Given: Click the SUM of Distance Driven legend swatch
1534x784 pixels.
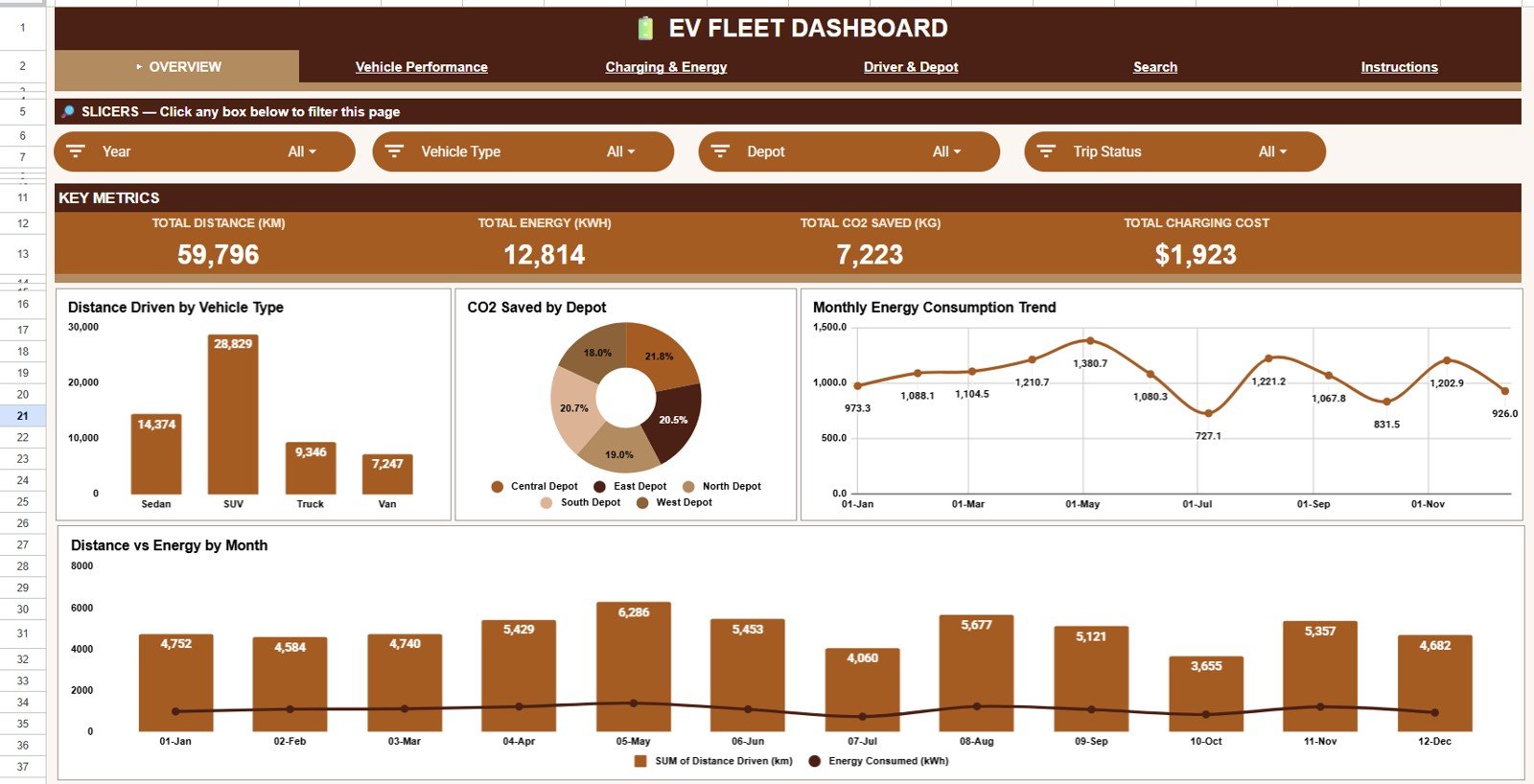Looking at the screenshot, I should coord(640,761).
